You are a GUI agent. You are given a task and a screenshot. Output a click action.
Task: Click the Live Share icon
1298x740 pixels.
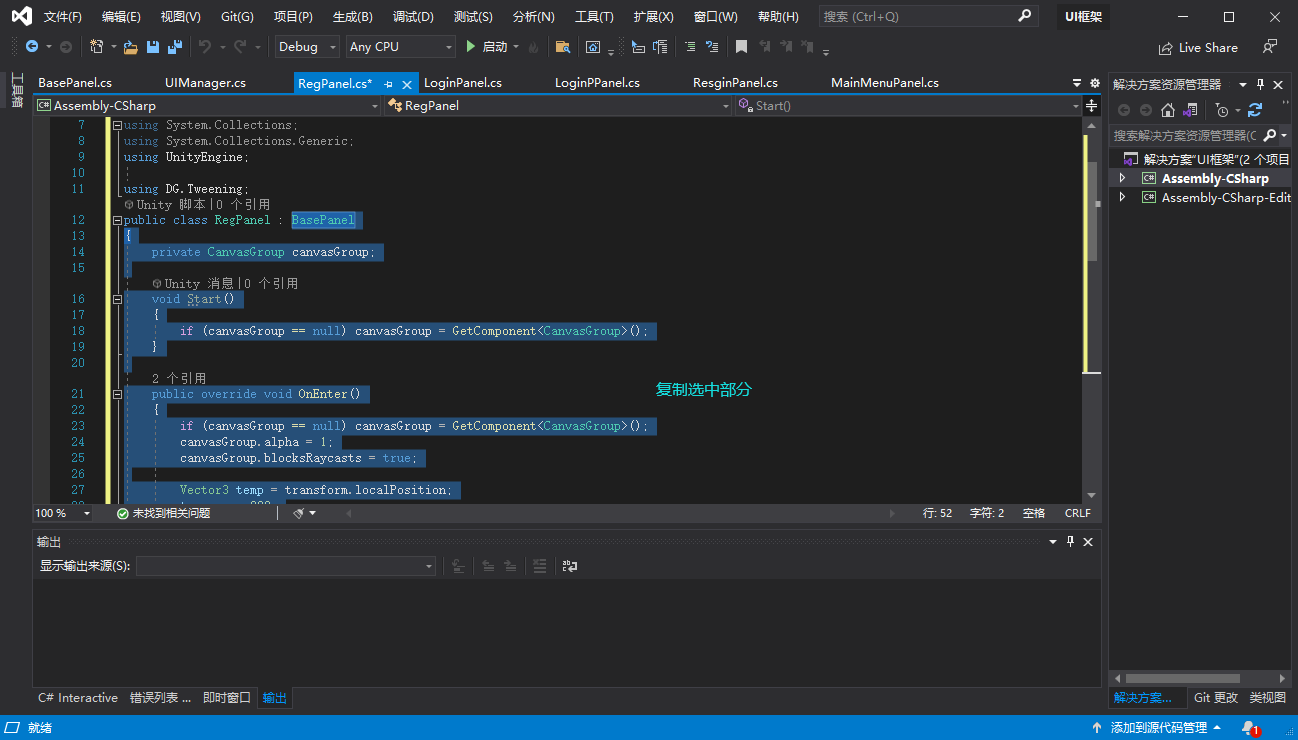pyautogui.click(x=1166, y=48)
